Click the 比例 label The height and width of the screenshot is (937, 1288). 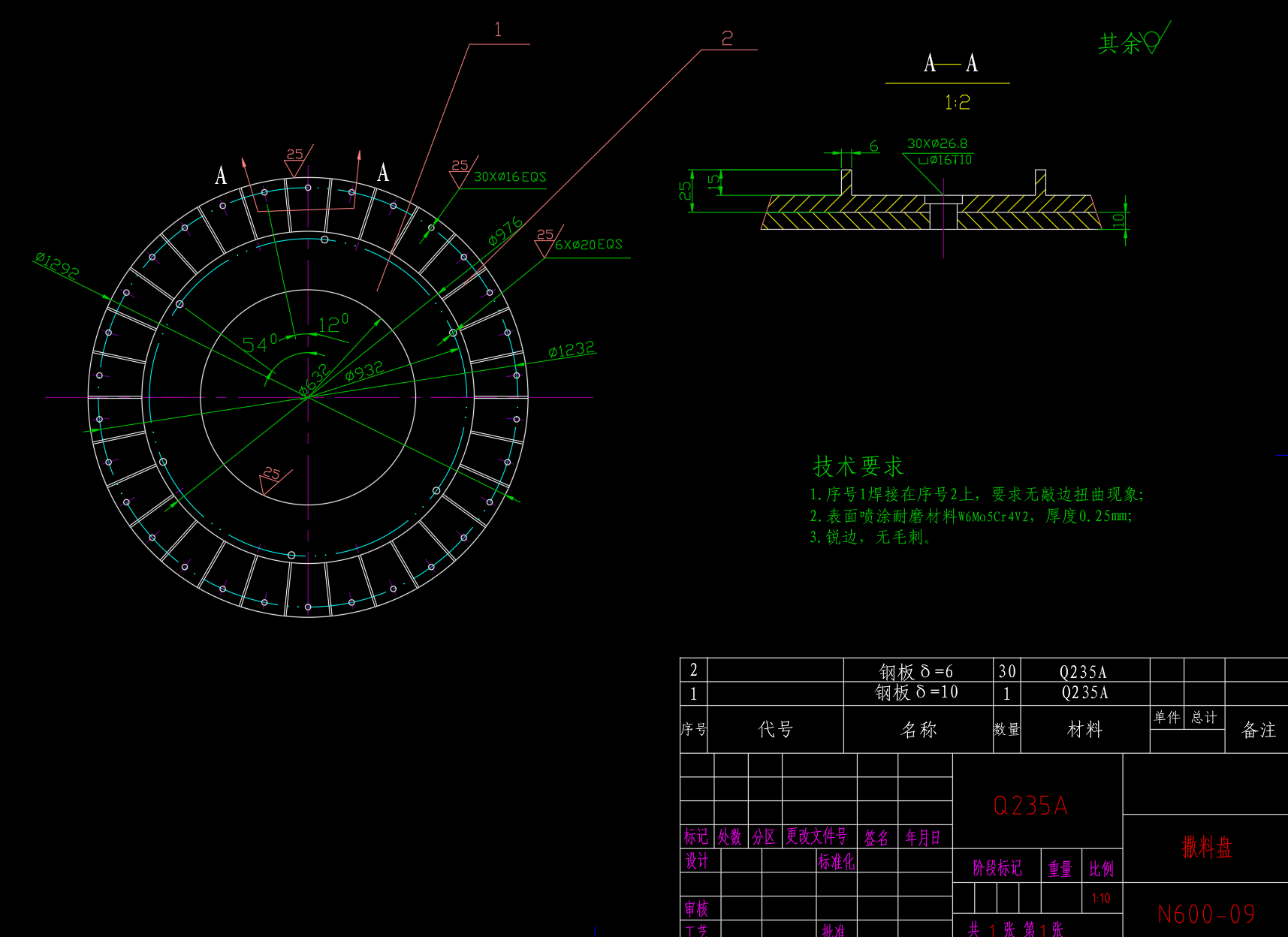(1102, 869)
